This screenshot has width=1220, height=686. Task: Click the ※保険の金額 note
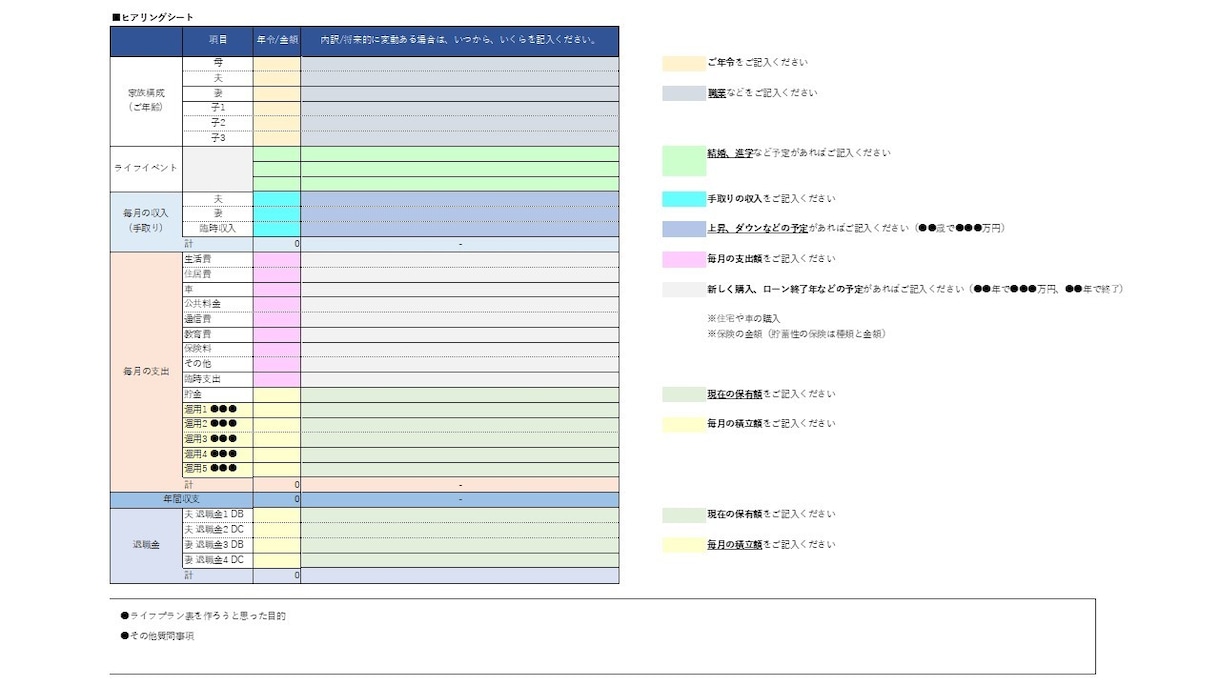pyautogui.click(x=796, y=334)
